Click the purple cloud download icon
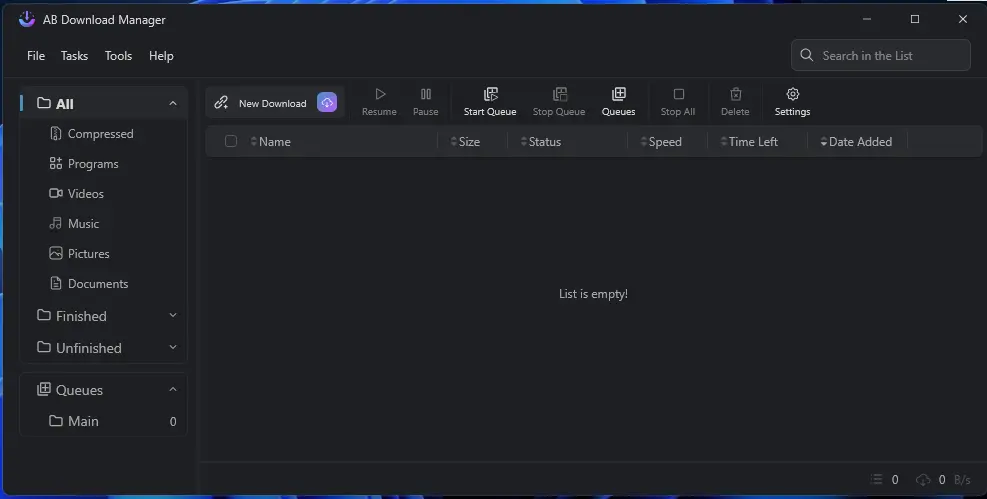This screenshot has height=499, width=987. [x=327, y=103]
